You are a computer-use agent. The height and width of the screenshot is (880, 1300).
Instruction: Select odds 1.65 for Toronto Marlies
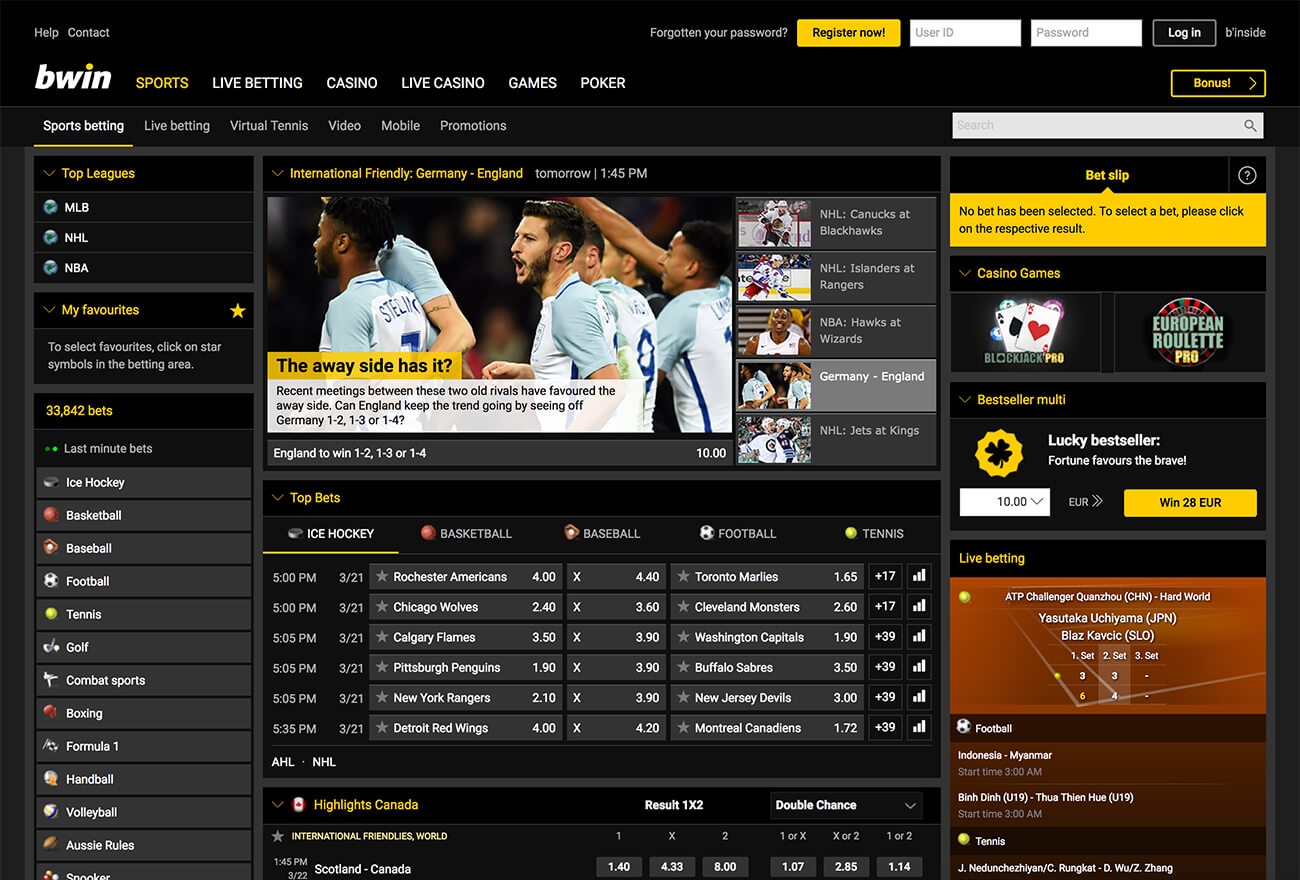845,576
